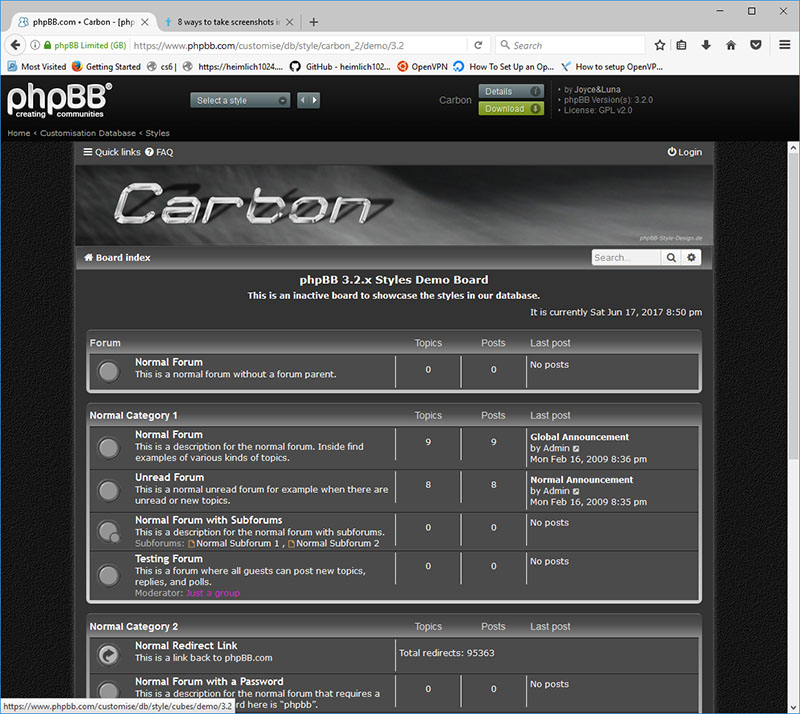Open How to setup OpenVP... bookmark
This screenshot has height=714, width=800.
(612, 66)
